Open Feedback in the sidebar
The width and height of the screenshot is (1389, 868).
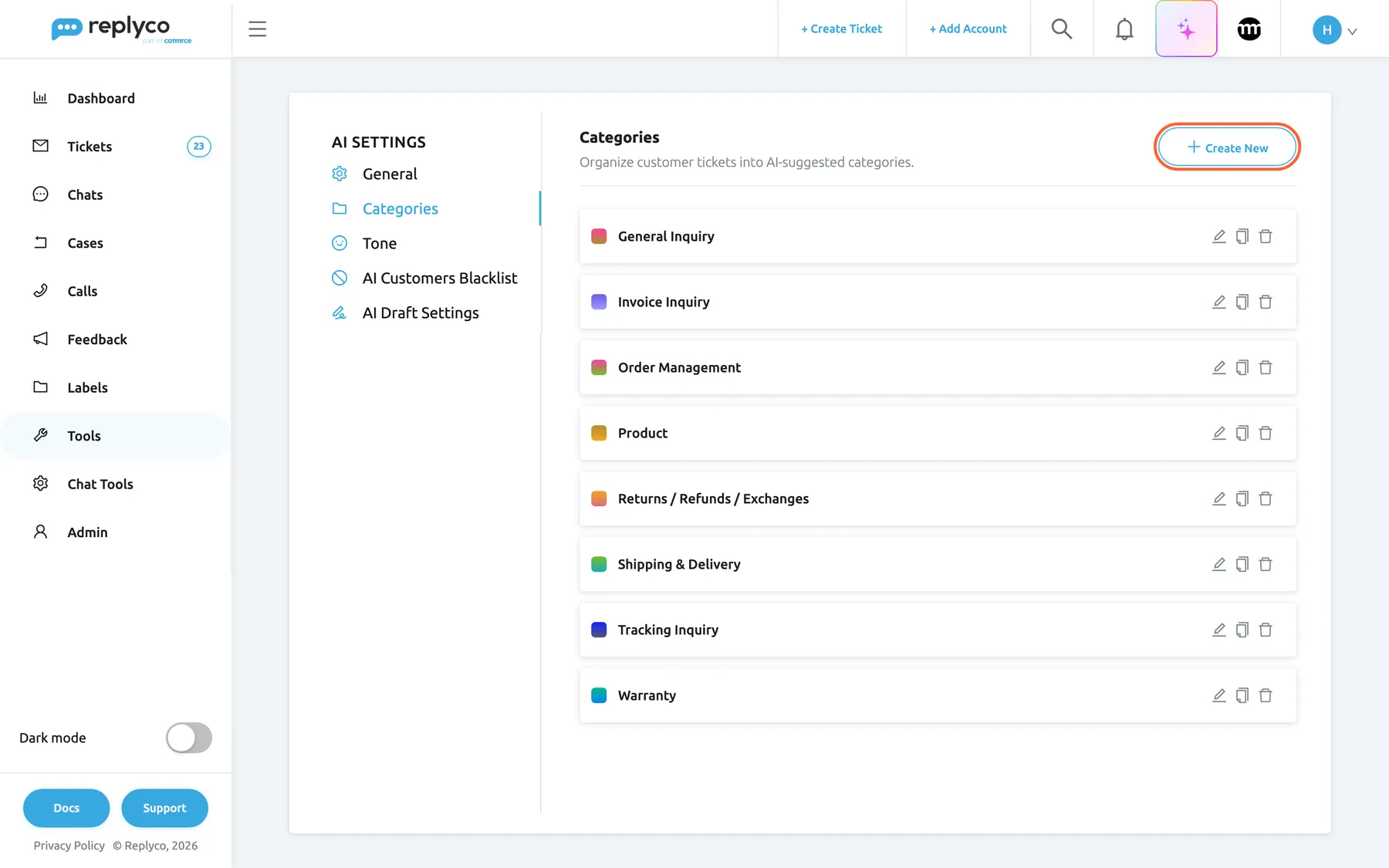[x=116, y=339]
